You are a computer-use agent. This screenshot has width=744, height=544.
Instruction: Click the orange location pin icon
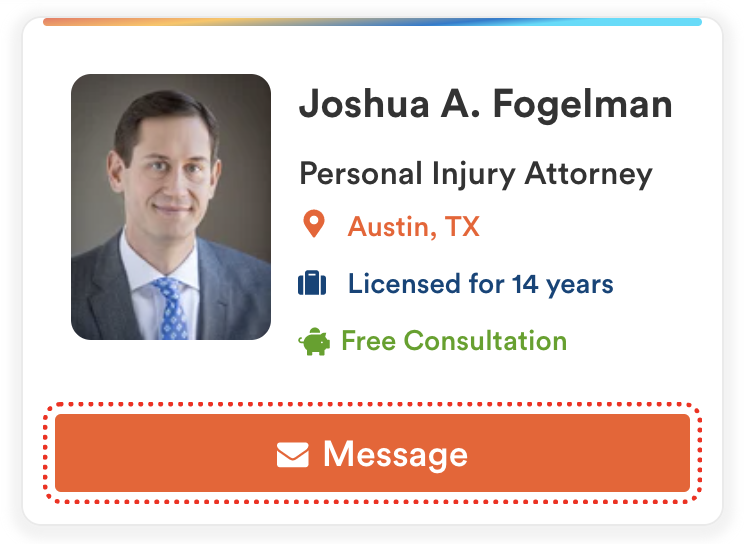pos(314,224)
